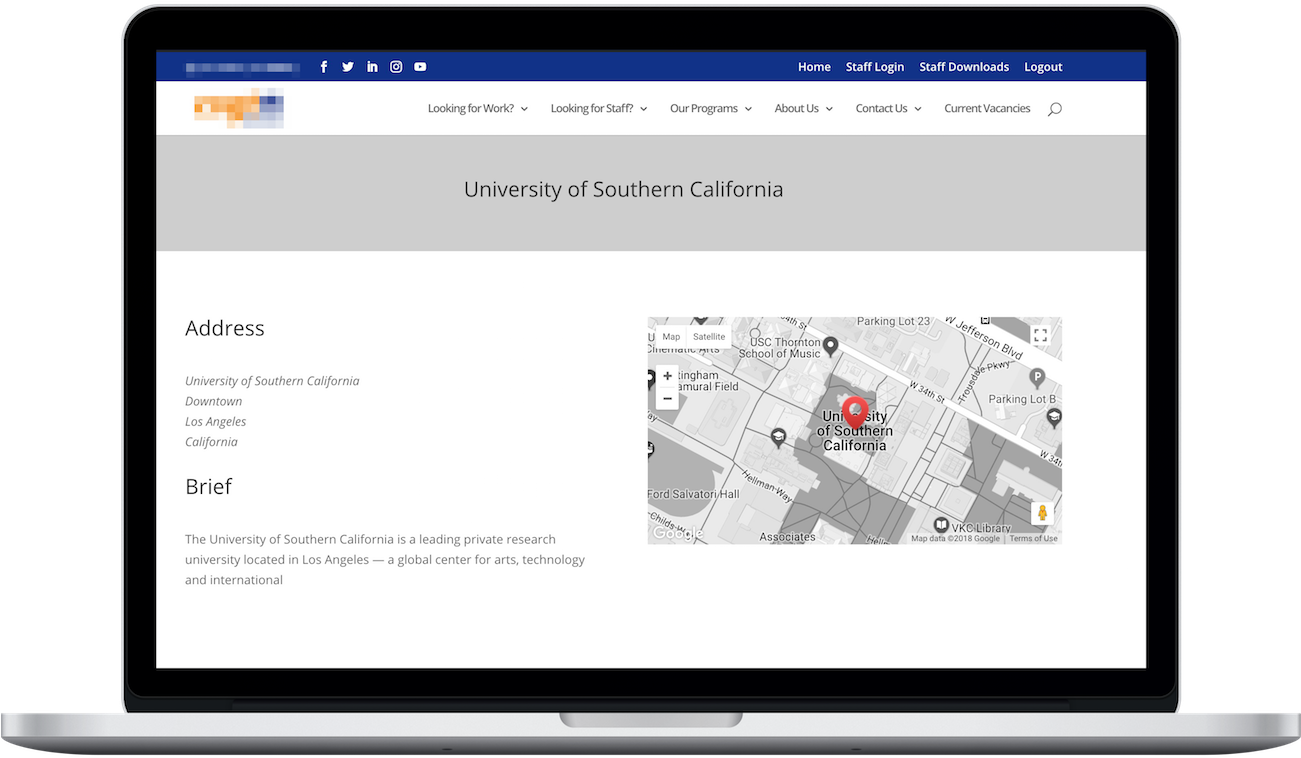This screenshot has height=758, width=1301.
Task: Expand the Looking for Work? menu
Action: (478, 109)
